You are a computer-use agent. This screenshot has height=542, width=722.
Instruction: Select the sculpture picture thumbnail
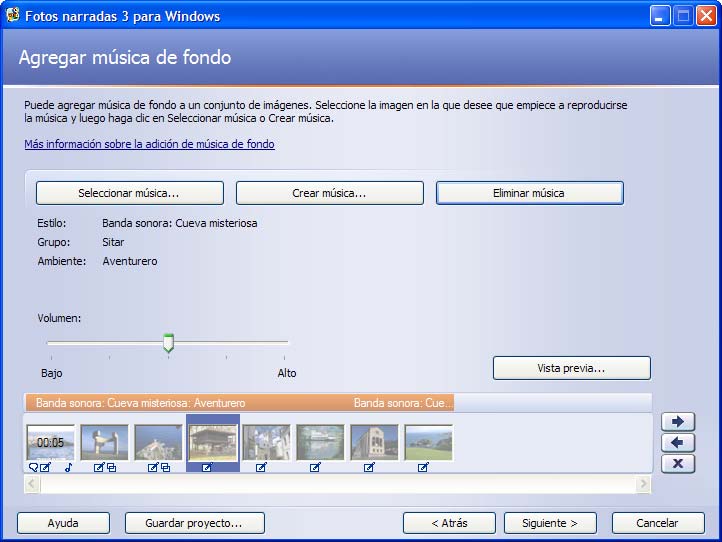pos(105,443)
